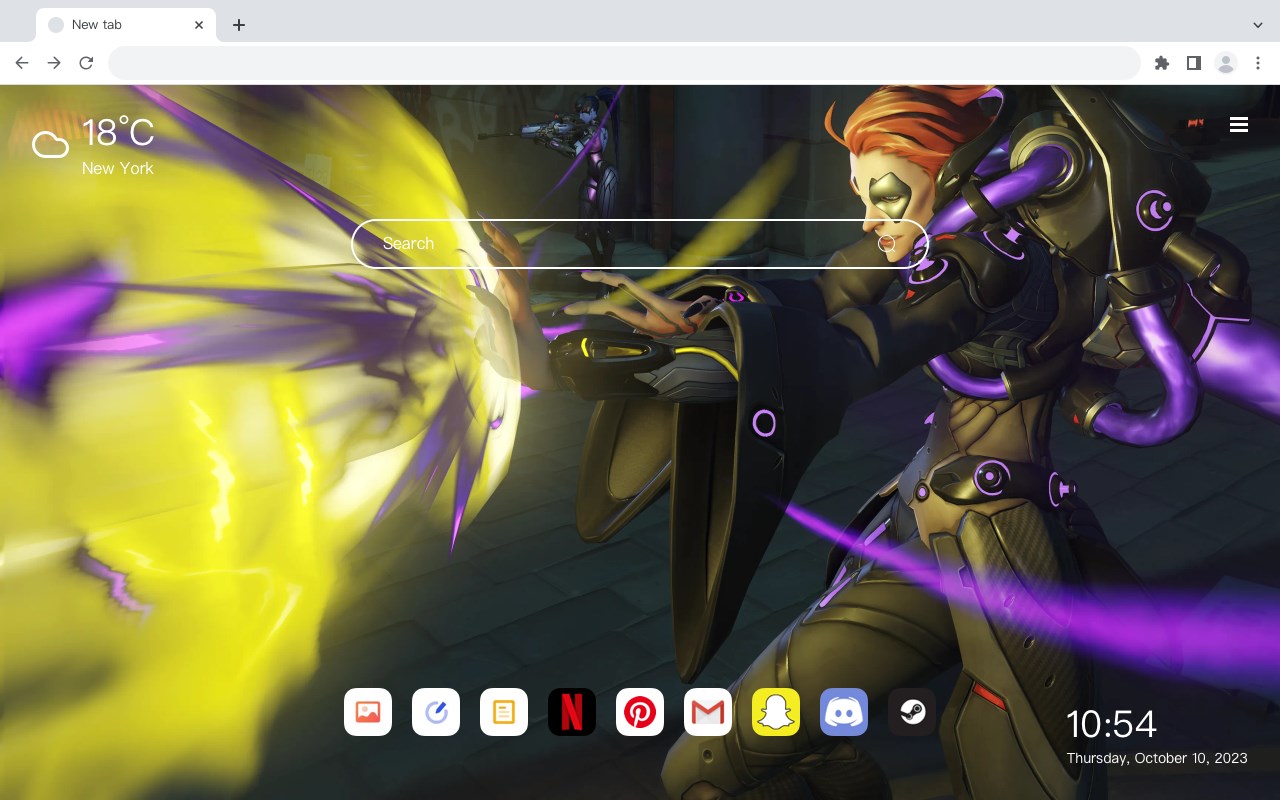Click the date Thursday, October 10, 2023

click(1157, 758)
